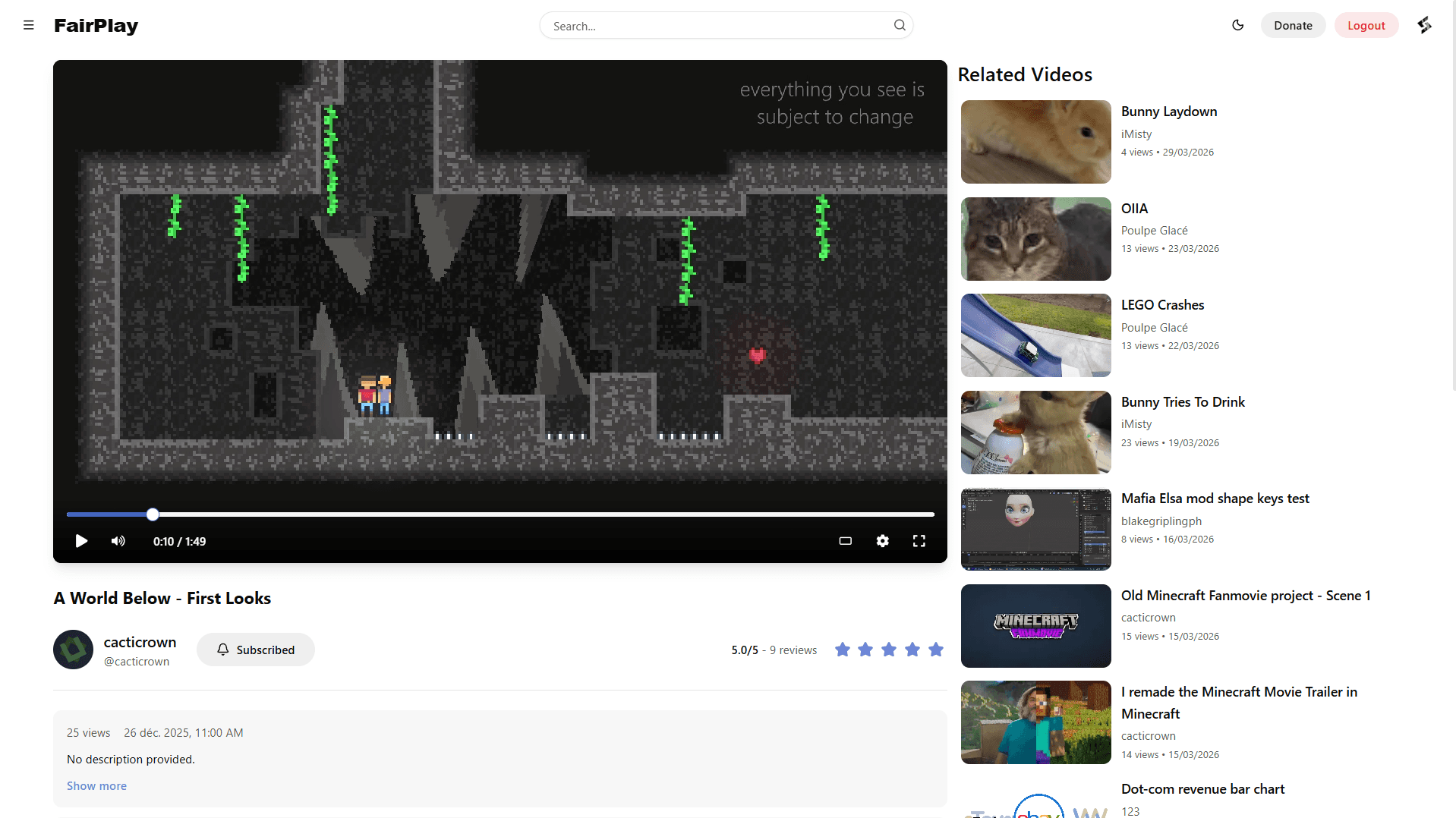
Task: Open the Minecraft Movie Trailer thumbnail
Action: [x=1035, y=722]
